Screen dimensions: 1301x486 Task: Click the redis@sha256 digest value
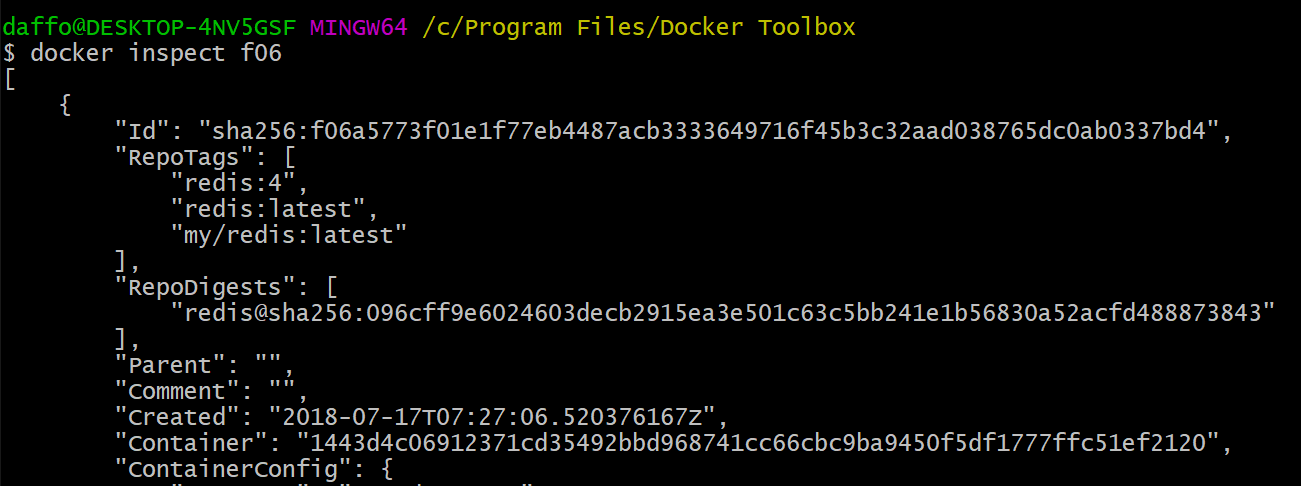724,313
